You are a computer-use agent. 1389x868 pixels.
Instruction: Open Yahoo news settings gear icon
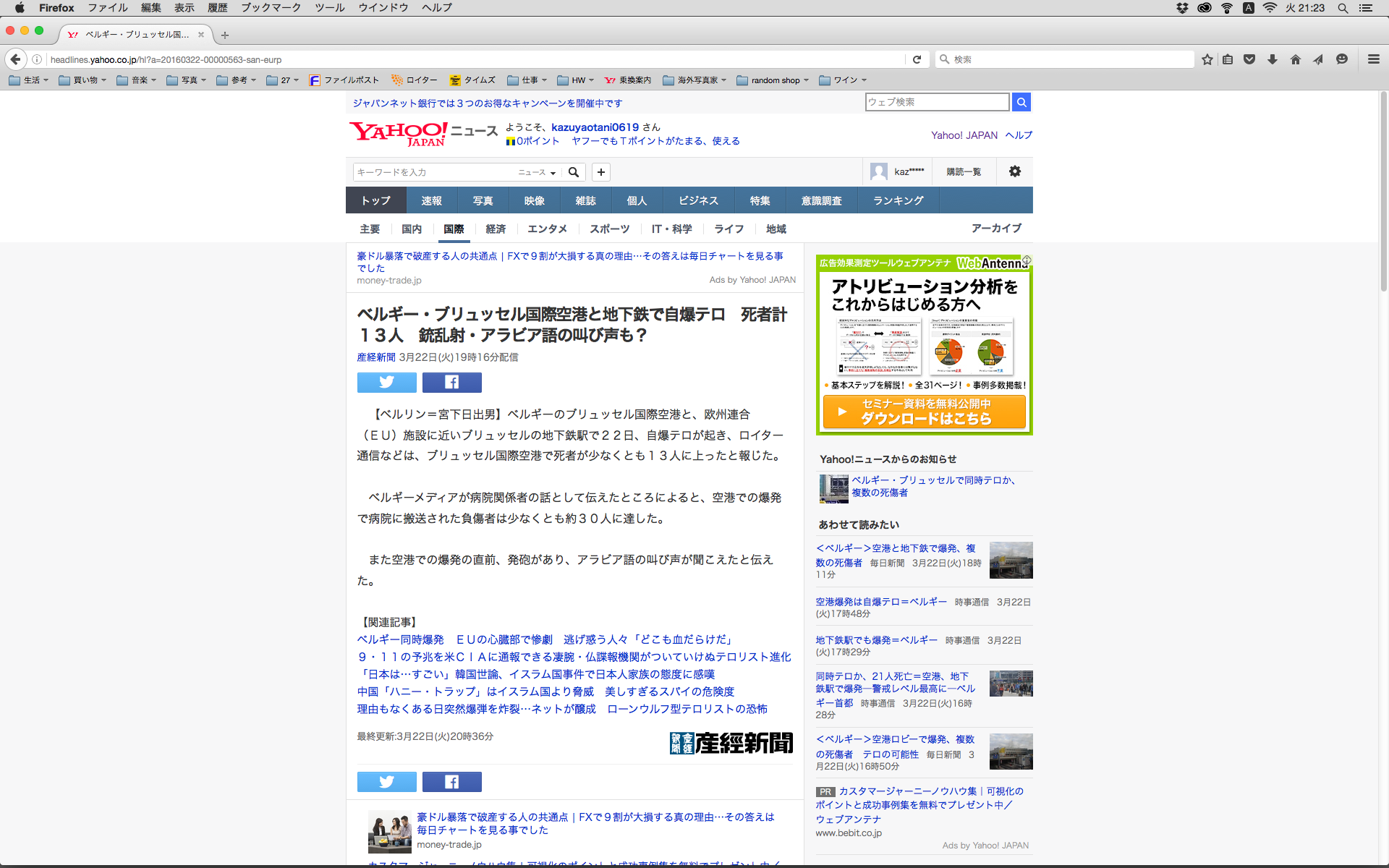pyautogui.click(x=1014, y=171)
